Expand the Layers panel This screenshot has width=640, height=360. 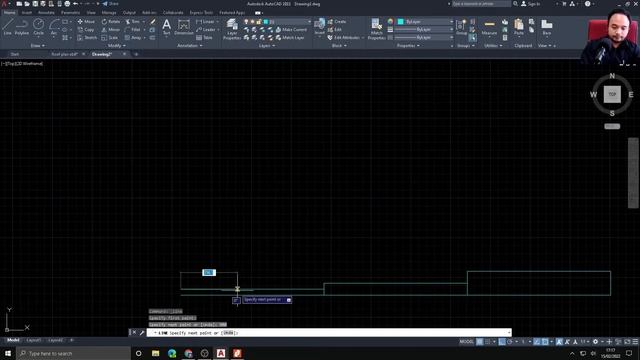point(267,46)
